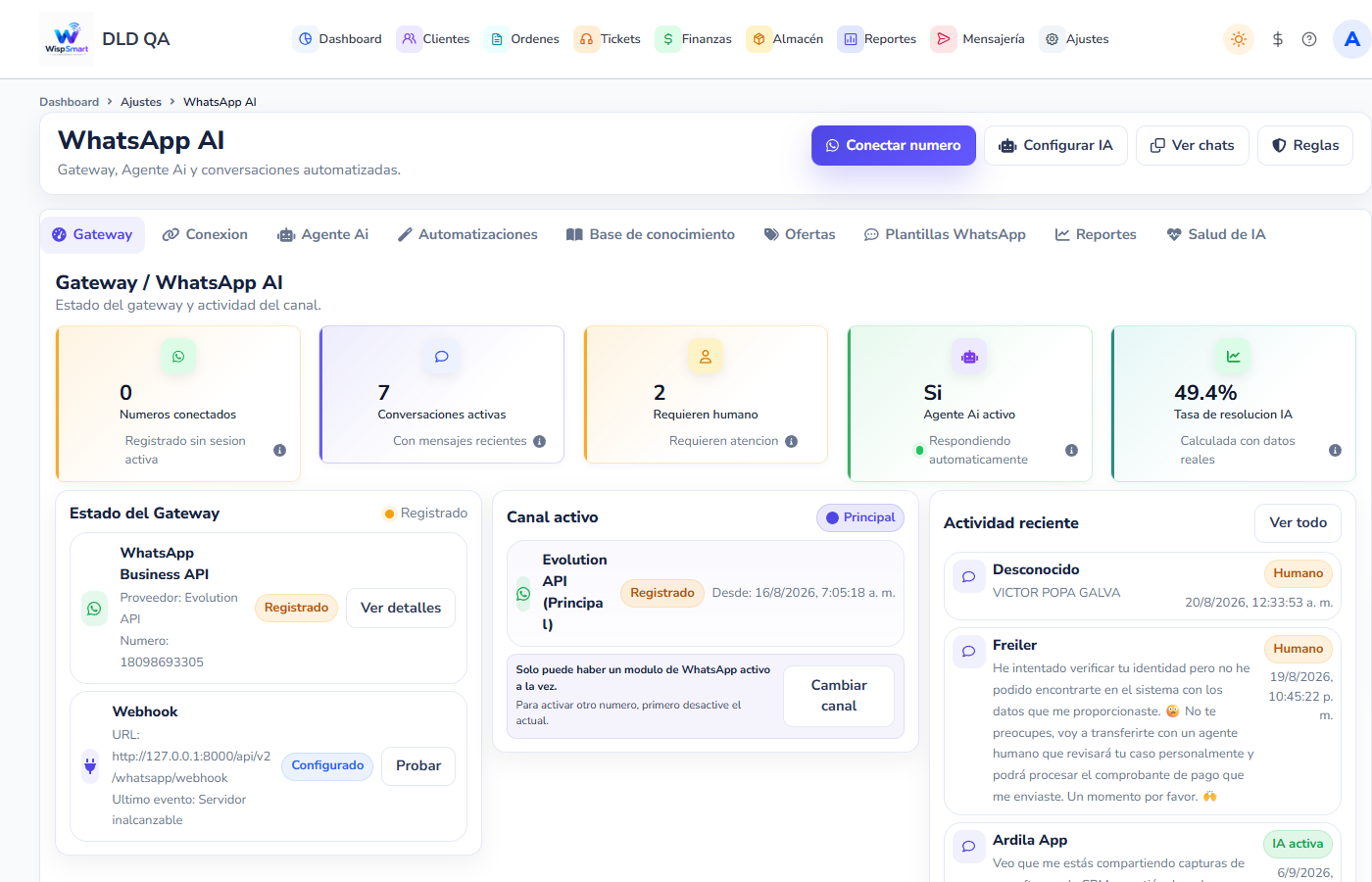Click Dashboard breadcrumb link
The width and height of the screenshot is (1372, 882).
click(69, 102)
